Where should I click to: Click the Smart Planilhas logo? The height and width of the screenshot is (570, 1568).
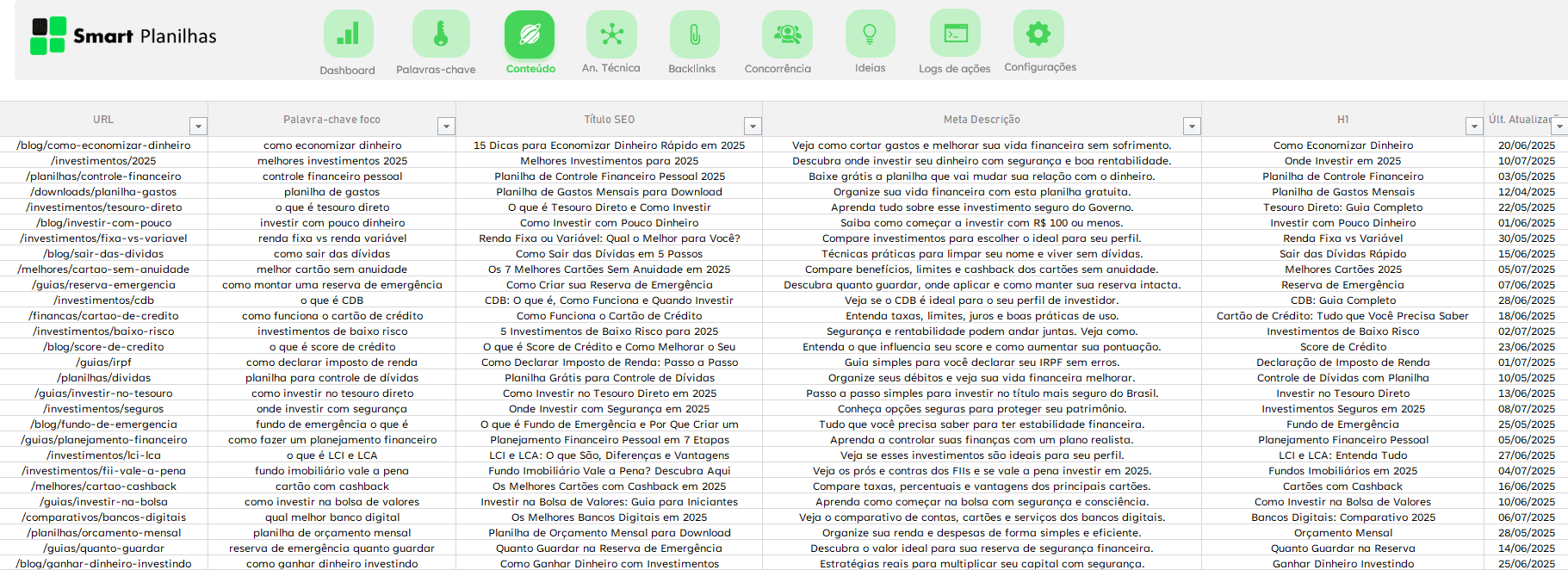click(124, 36)
